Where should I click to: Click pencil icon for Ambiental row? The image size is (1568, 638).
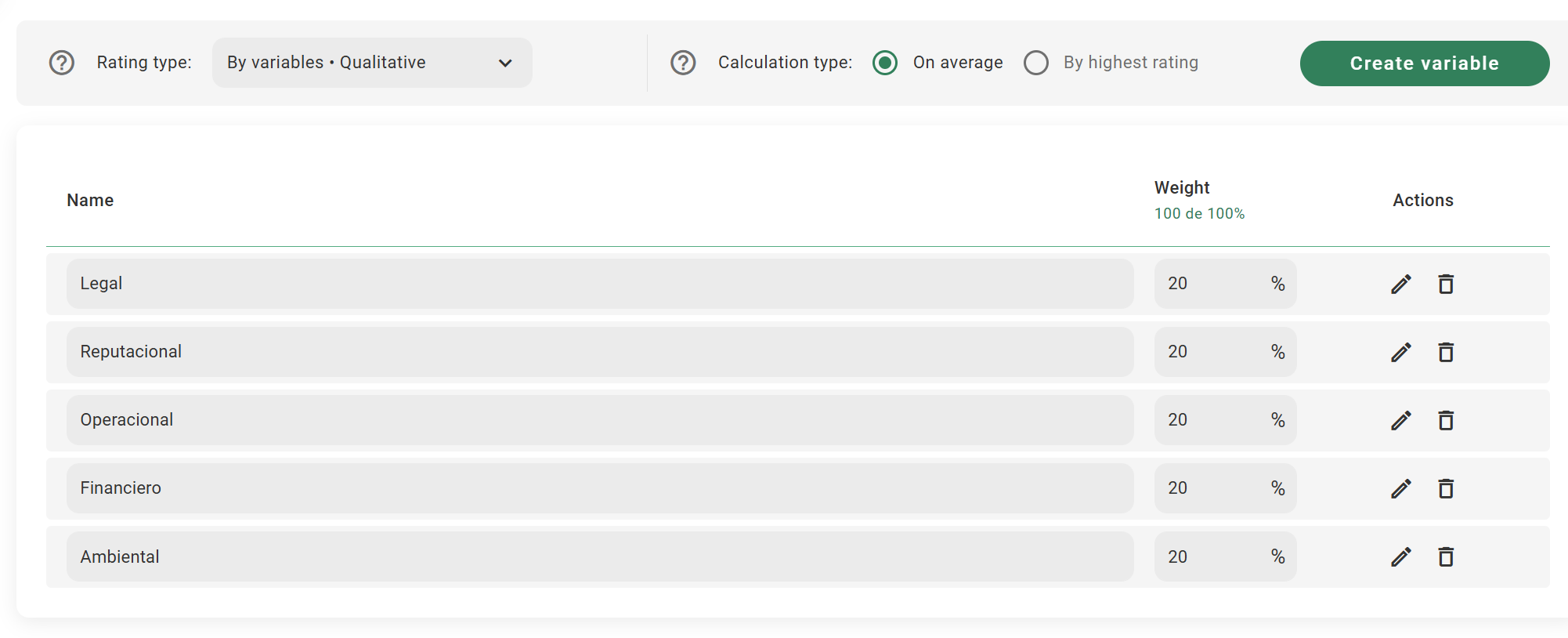[x=1401, y=556]
